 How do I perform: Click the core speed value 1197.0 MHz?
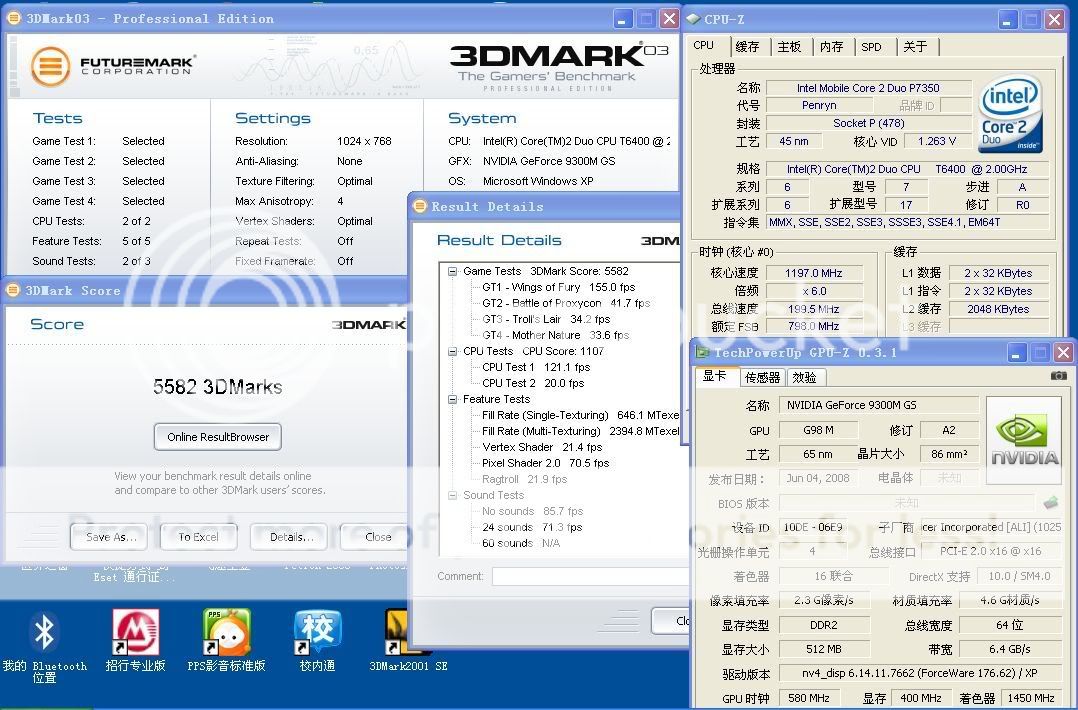click(813, 273)
